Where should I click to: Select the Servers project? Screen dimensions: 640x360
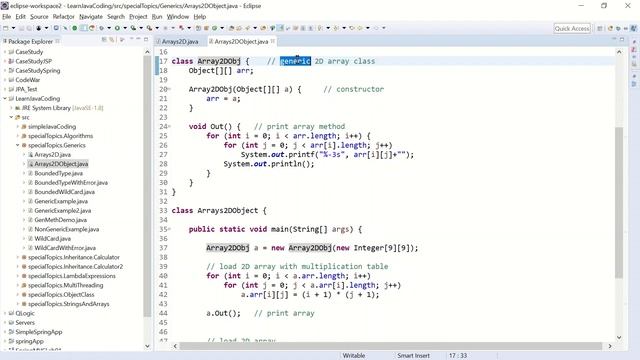click(x=25, y=322)
